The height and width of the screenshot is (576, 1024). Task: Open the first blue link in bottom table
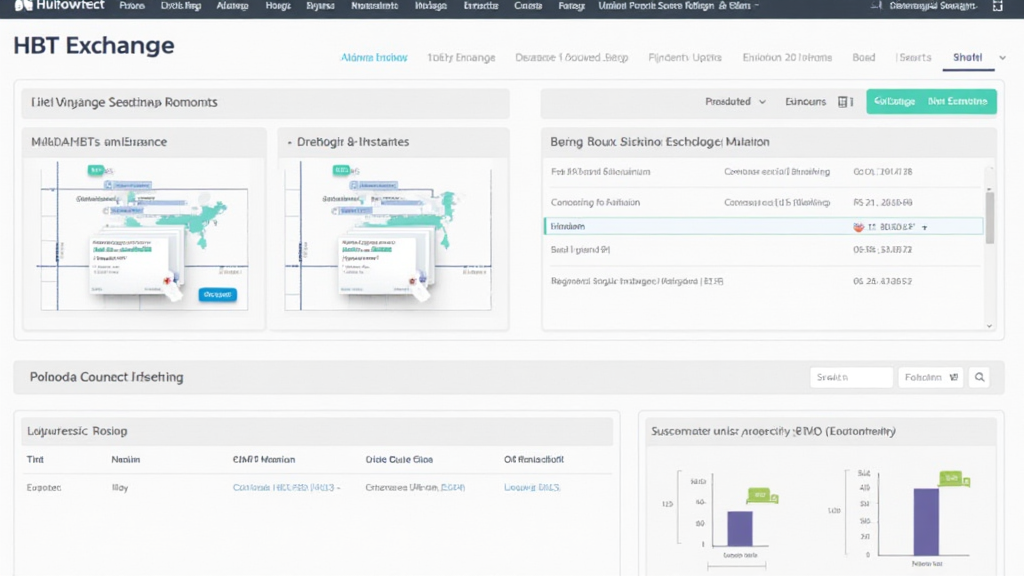(286, 488)
